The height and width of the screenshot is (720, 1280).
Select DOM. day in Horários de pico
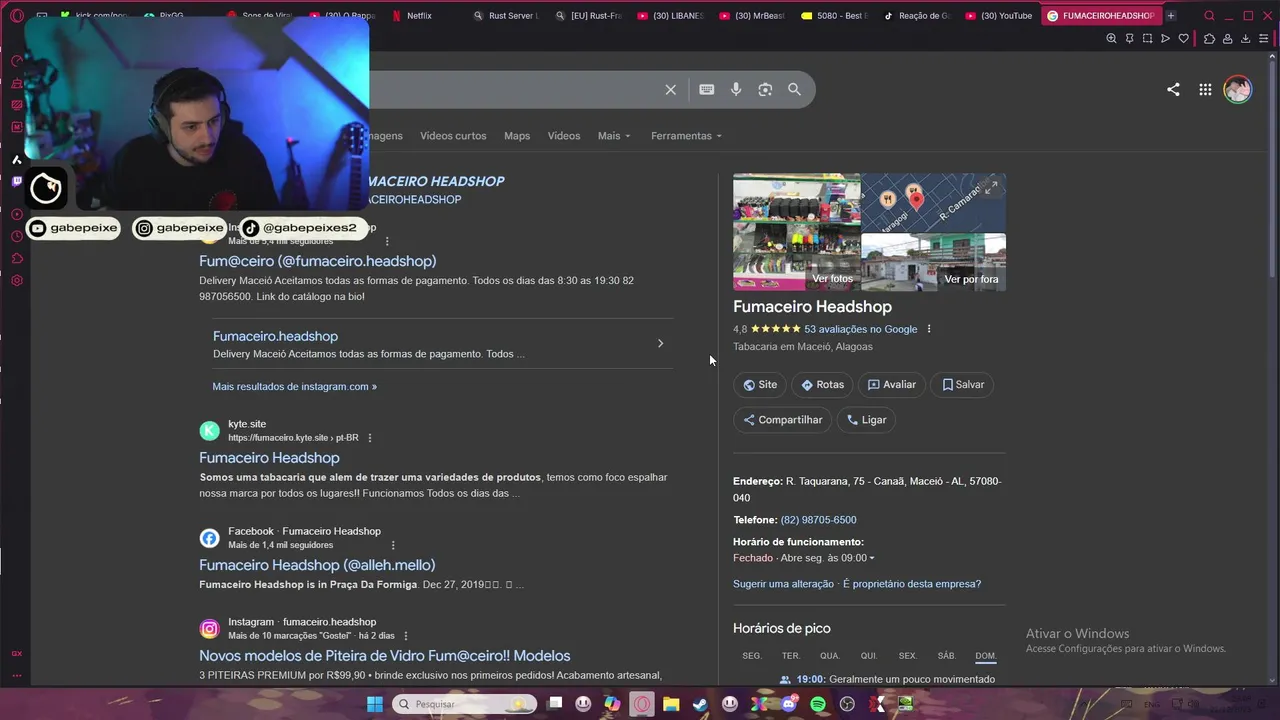pyautogui.click(x=986, y=656)
